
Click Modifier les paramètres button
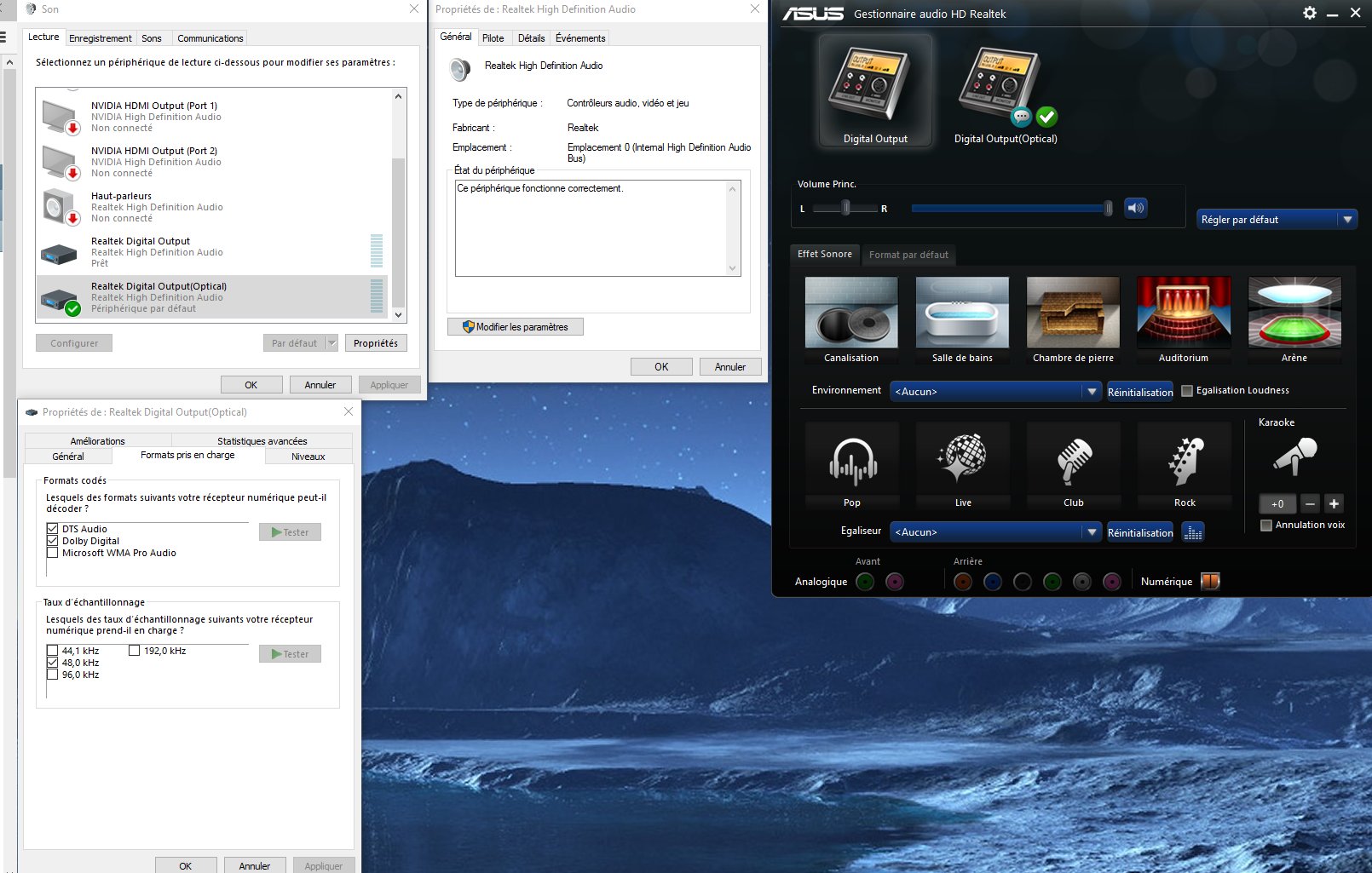516,327
